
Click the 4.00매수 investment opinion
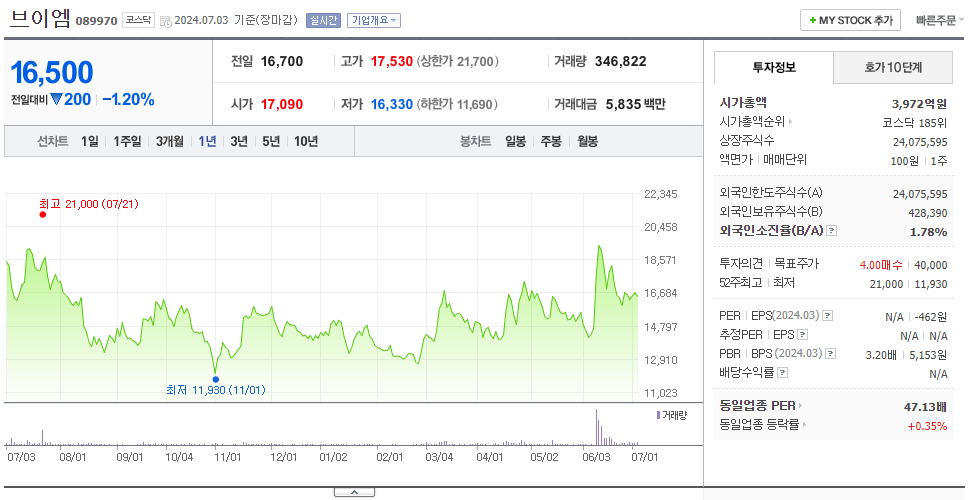click(x=881, y=265)
